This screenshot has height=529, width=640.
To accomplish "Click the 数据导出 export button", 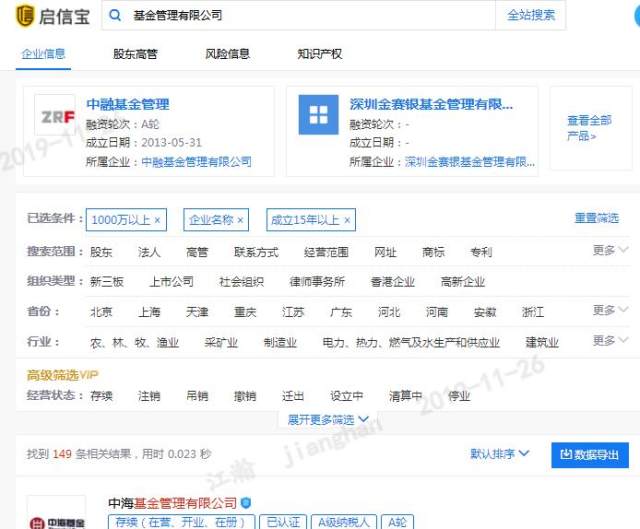I will pyautogui.click(x=590, y=455).
